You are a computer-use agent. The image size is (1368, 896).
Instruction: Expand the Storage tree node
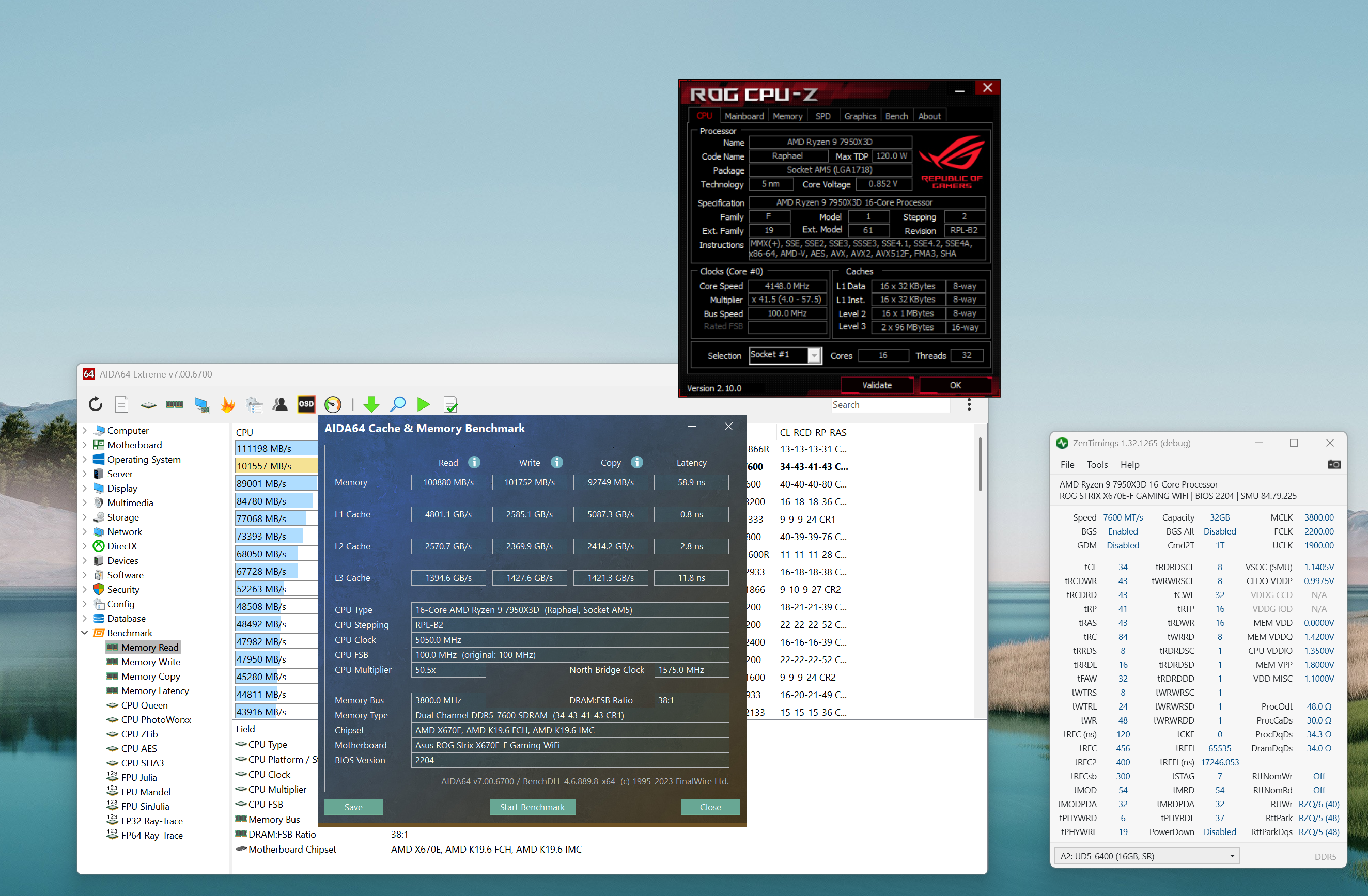[x=85, y=517]
